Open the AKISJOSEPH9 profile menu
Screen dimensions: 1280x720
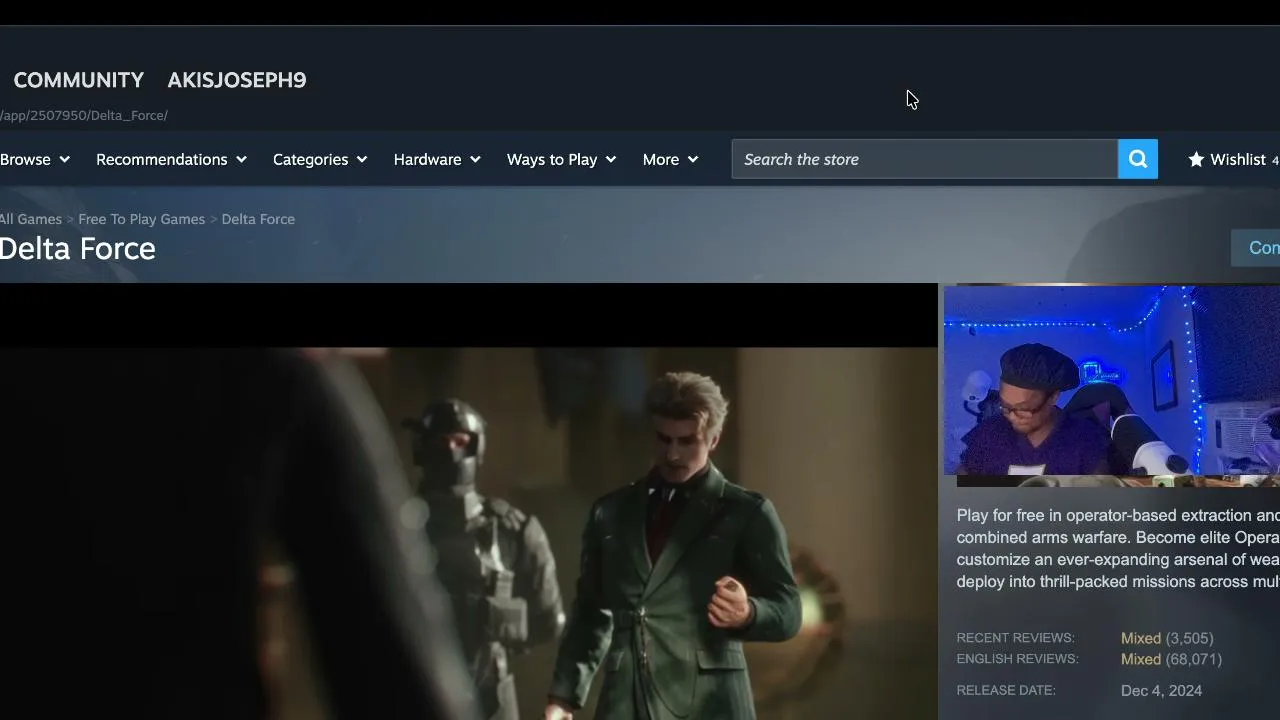[237, 80]
